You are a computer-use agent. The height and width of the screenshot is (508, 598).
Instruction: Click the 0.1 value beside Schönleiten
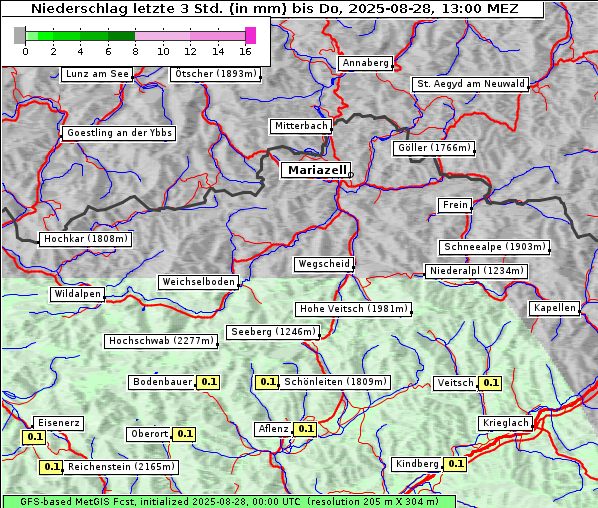click(267, 382)
